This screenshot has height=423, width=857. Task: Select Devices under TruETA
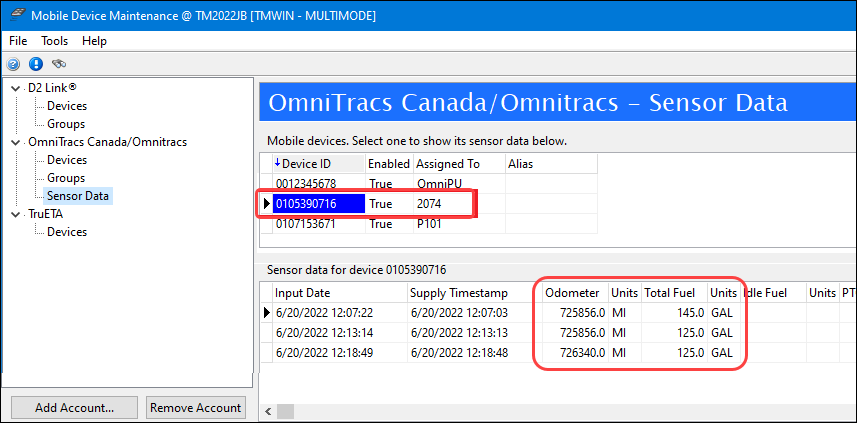pyautogui.click(x=67, y=232)
